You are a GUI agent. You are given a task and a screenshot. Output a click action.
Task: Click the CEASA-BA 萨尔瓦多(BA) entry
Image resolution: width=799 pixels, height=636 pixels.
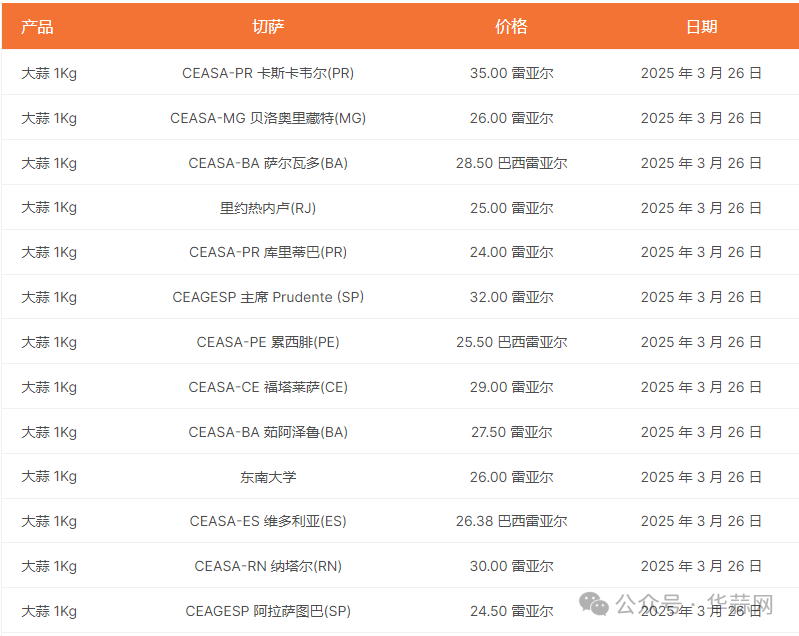[268, 163]
